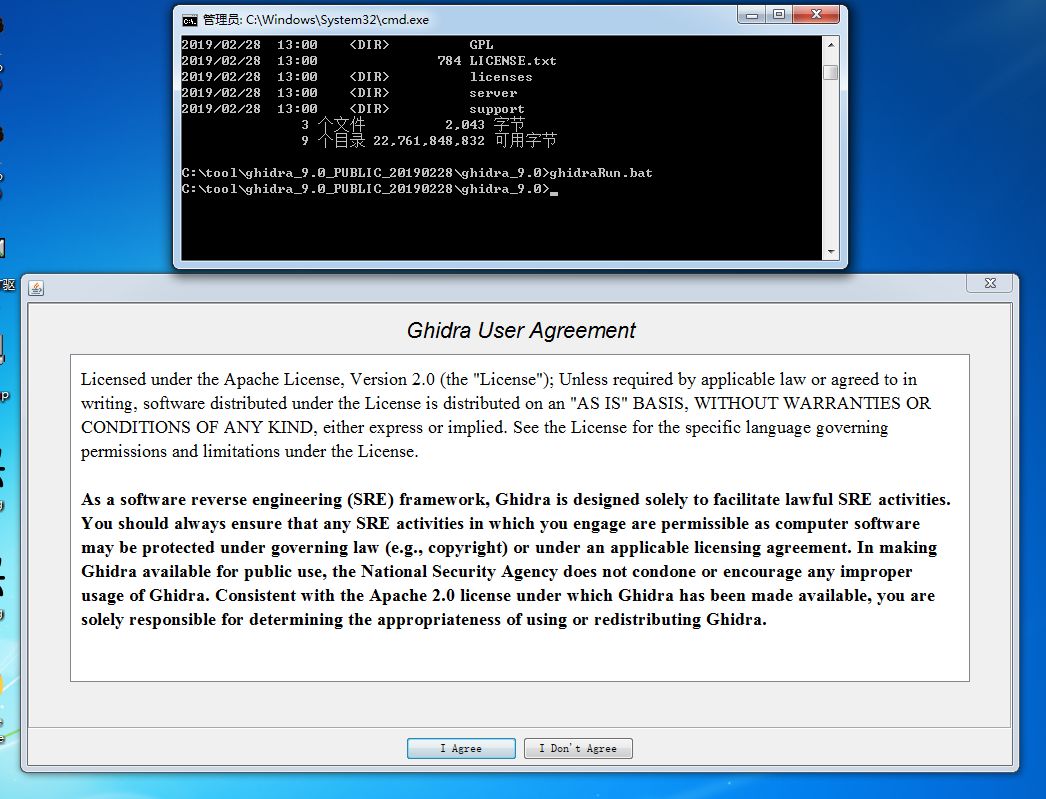The height and width of the screenshot is (799, 1046).
Task: Decline with the I Don't Agree button
Action: [x=578, y=748]
